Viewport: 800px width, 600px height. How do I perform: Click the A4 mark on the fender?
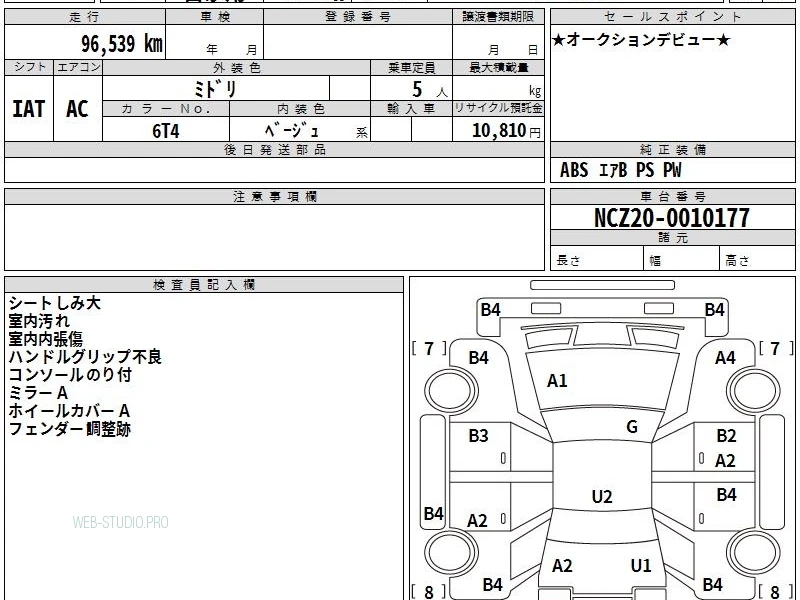(x=725, y=358)
